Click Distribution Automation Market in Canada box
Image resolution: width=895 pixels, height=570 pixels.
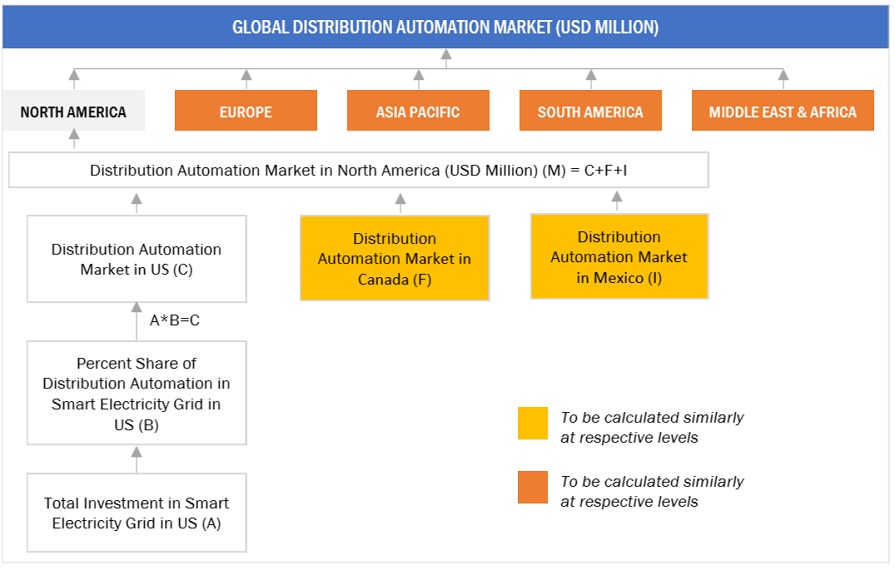[395, 258]
